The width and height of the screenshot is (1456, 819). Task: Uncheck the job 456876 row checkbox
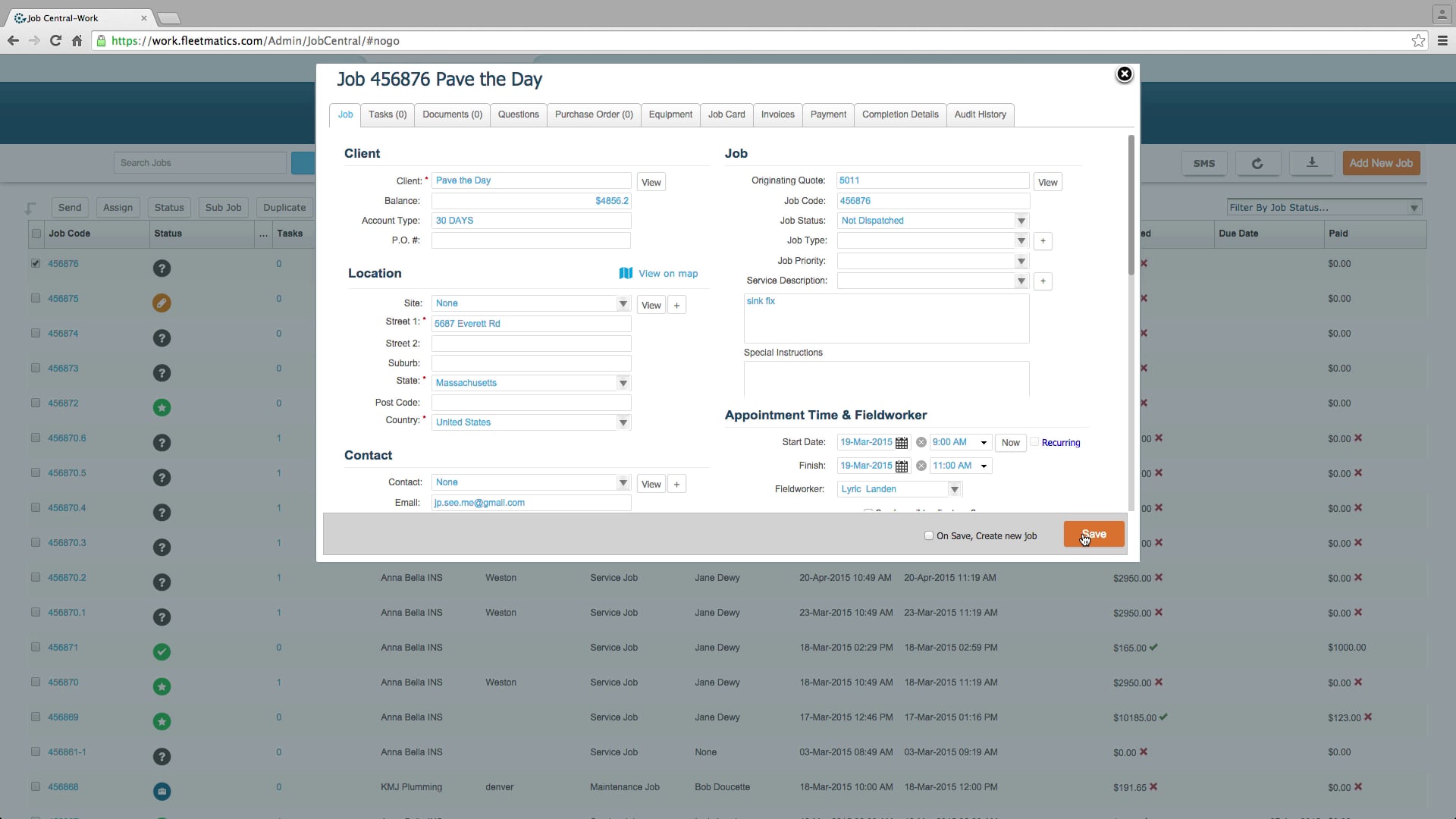coord(36,264)
